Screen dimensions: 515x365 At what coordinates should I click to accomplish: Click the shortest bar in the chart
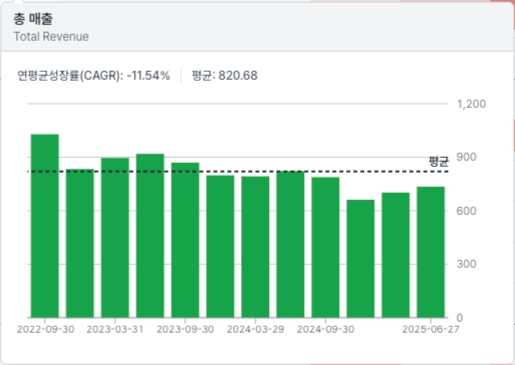[361, 259]
